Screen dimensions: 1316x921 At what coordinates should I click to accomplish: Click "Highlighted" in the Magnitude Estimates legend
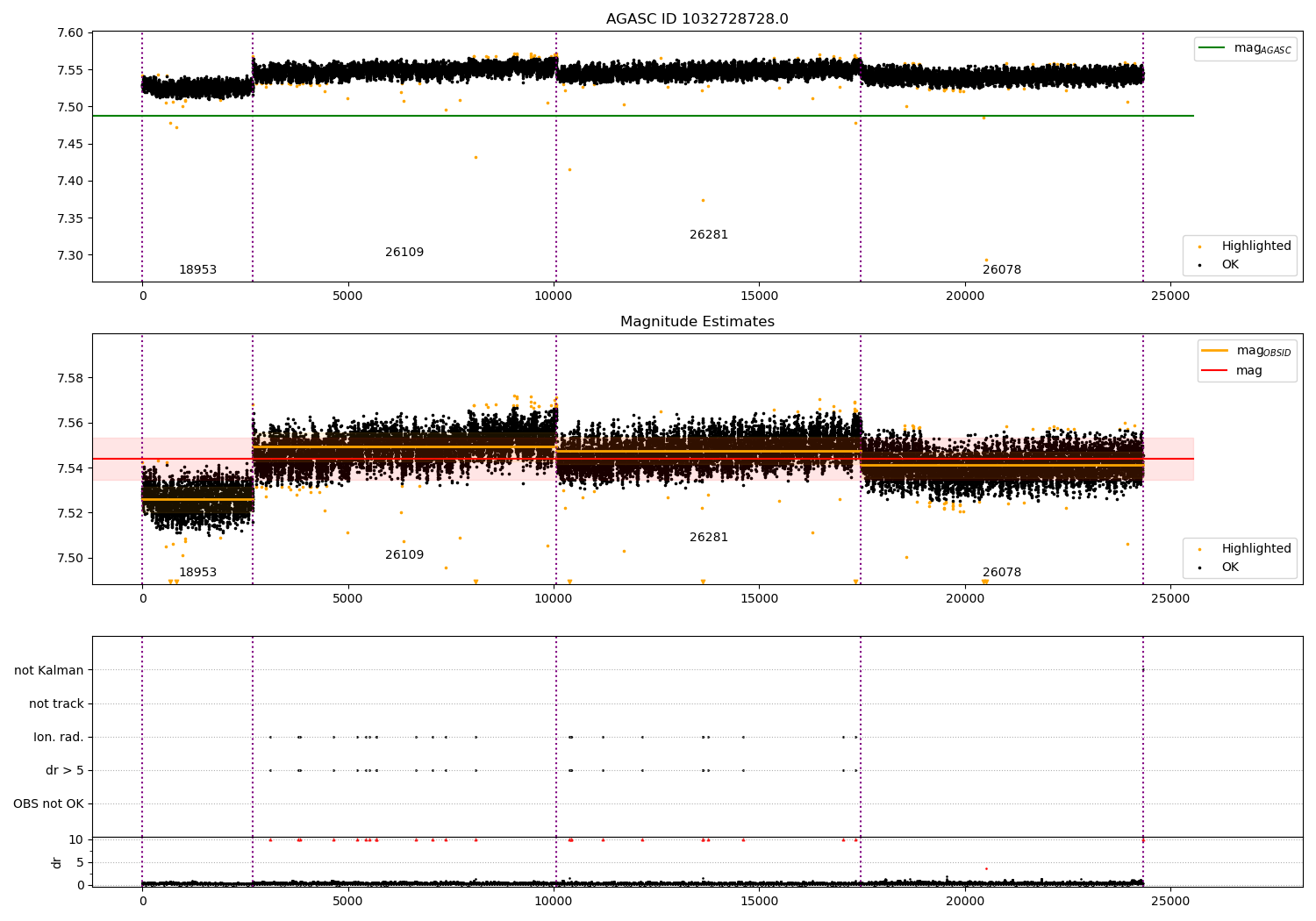[1256, 548]
